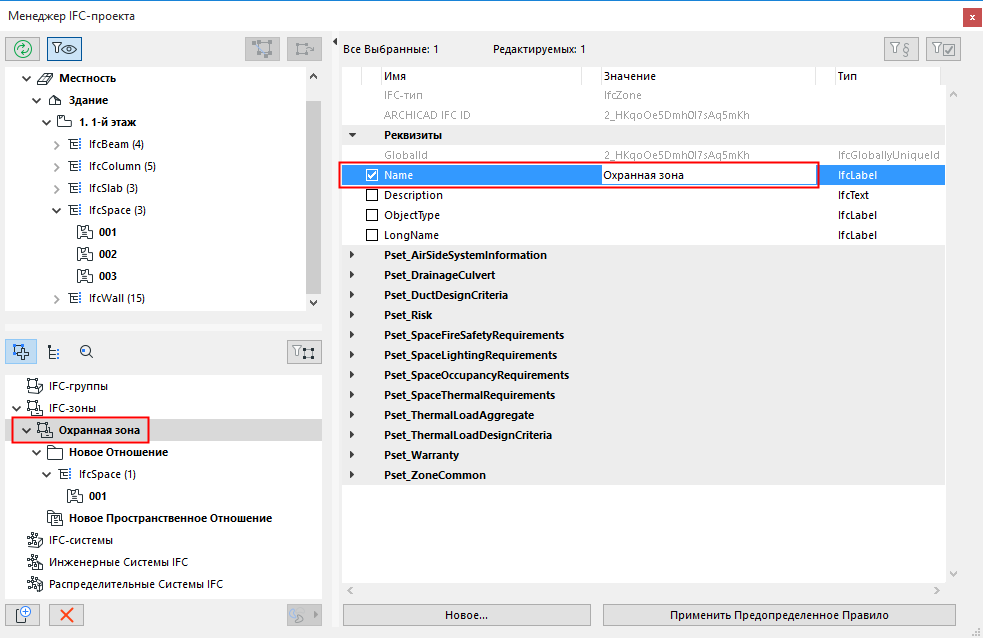
Task: Click the filtered selection icon above the groups panel
Action: pyautogui.click(x=304, y=351)
